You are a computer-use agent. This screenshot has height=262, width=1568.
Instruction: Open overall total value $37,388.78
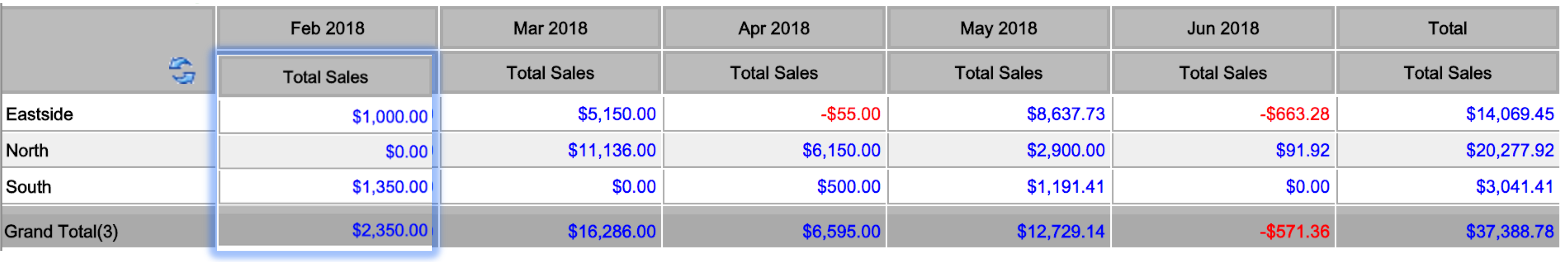tap(1510, 231)
